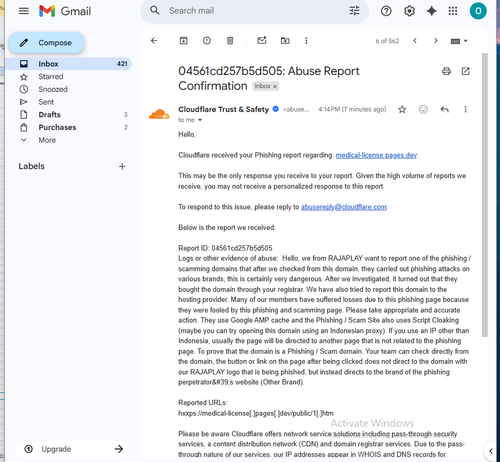500x462 pixels.
Task: Reply to the Cloudflare message
Action: (x=445, y=109)
